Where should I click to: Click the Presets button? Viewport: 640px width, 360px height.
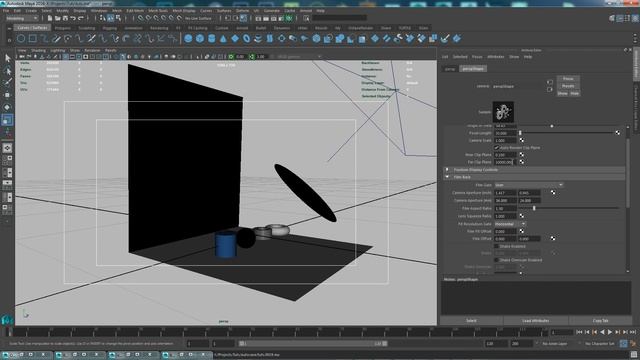coord(568,86)
